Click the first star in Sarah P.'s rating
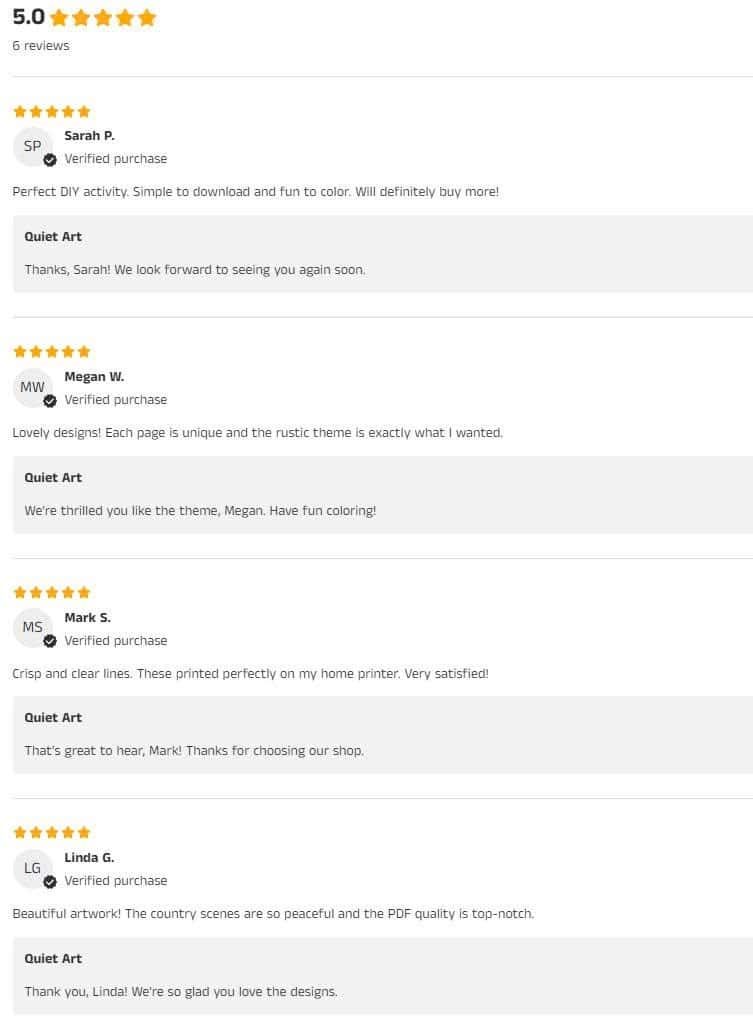Screen dimensions: 753x1020 pos(18,111)
